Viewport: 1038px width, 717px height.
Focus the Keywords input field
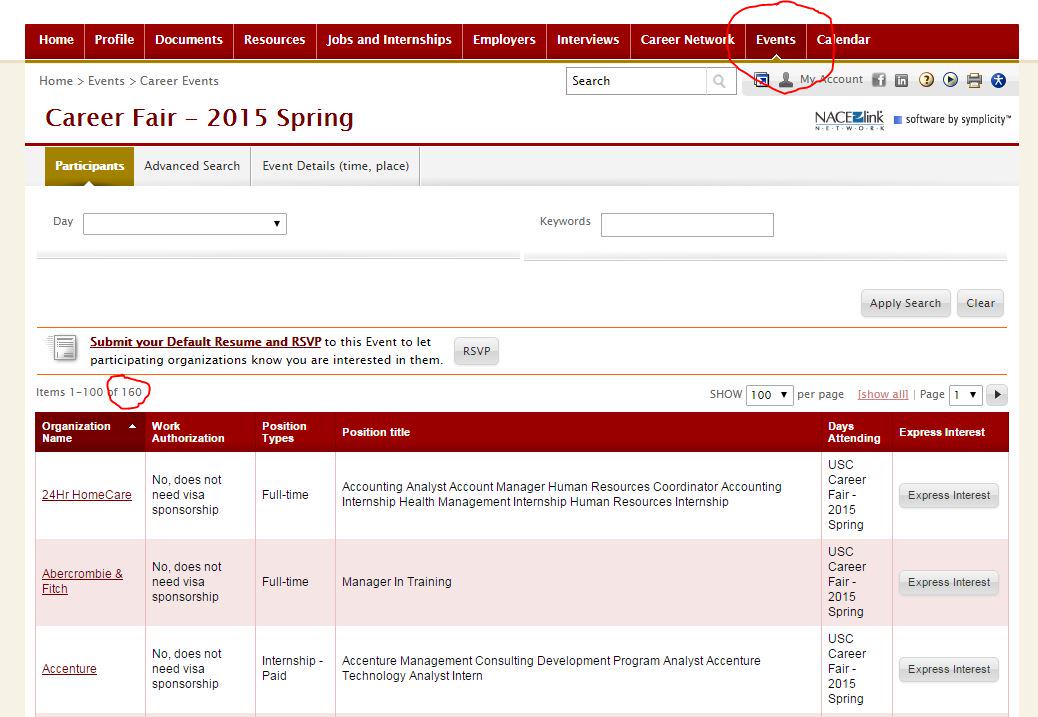[x=687, y=224]
